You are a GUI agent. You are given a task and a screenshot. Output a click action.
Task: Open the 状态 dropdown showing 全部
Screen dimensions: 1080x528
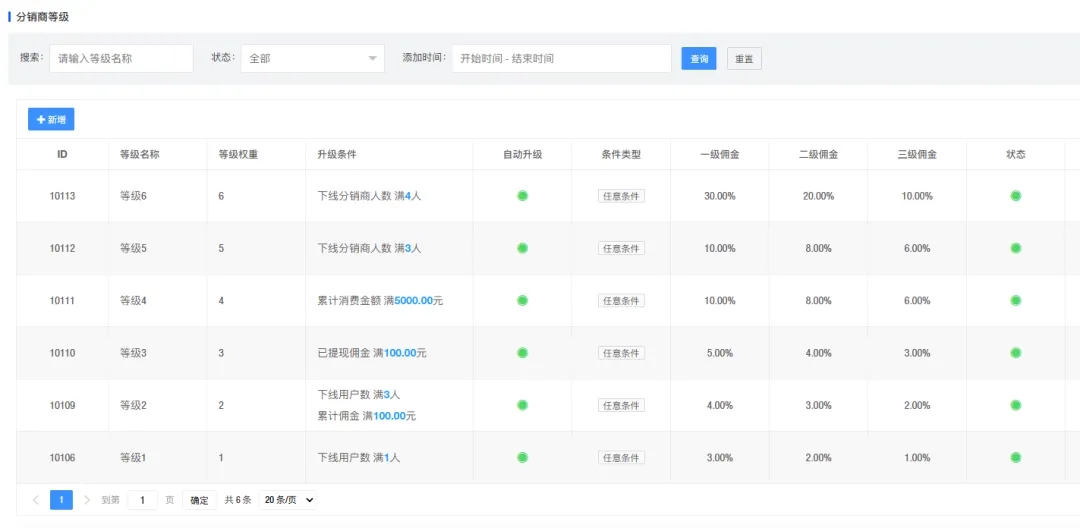click(x=312, y=59)
